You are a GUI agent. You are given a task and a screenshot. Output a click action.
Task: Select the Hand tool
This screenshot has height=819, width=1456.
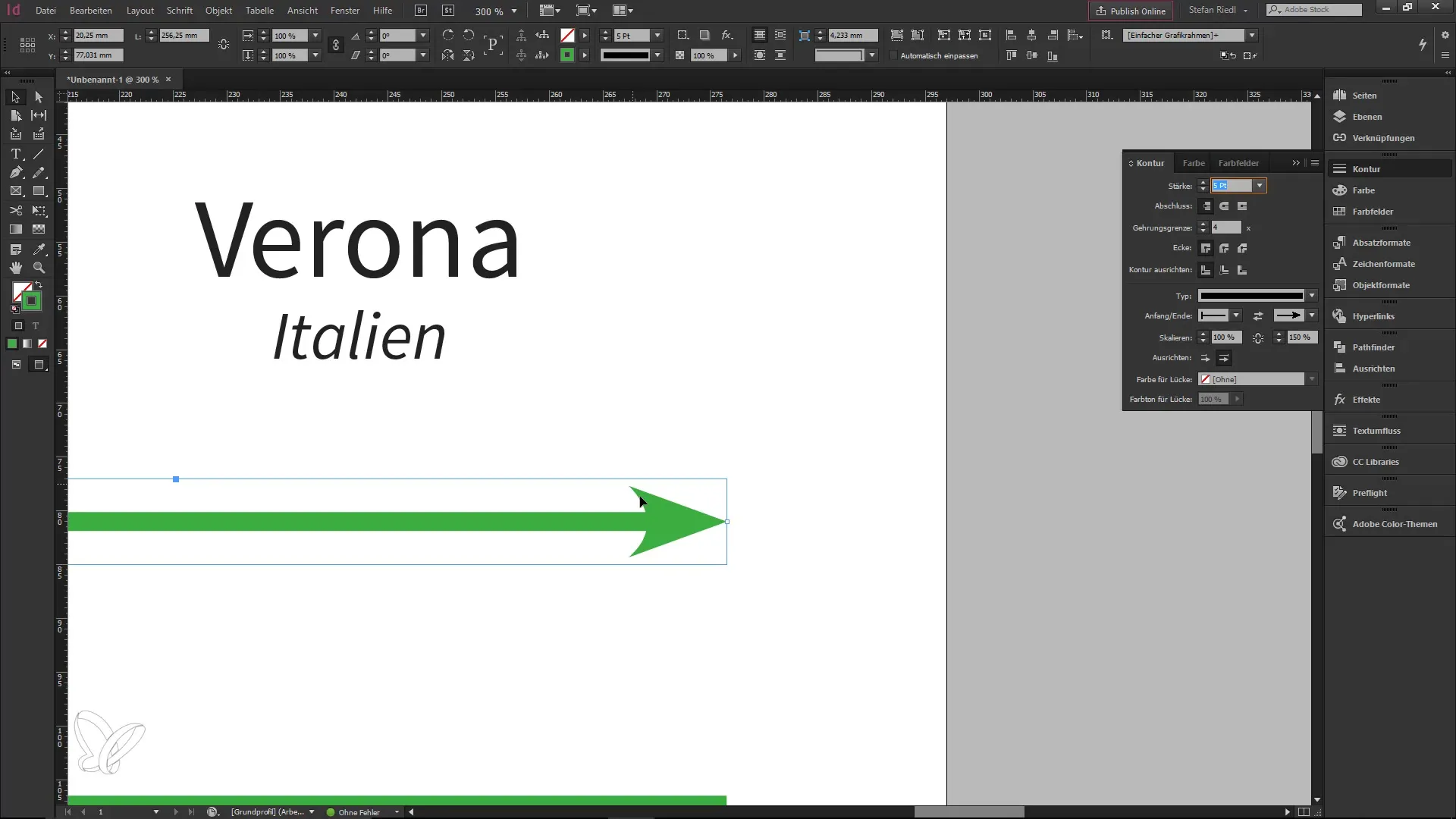coord(15,268)
